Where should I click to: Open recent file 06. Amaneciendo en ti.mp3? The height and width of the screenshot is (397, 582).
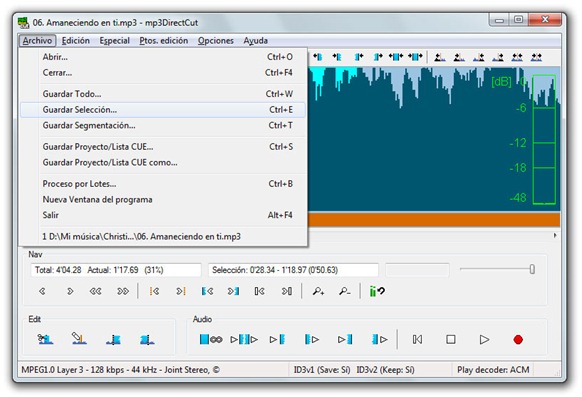click(x=163, y=236)
